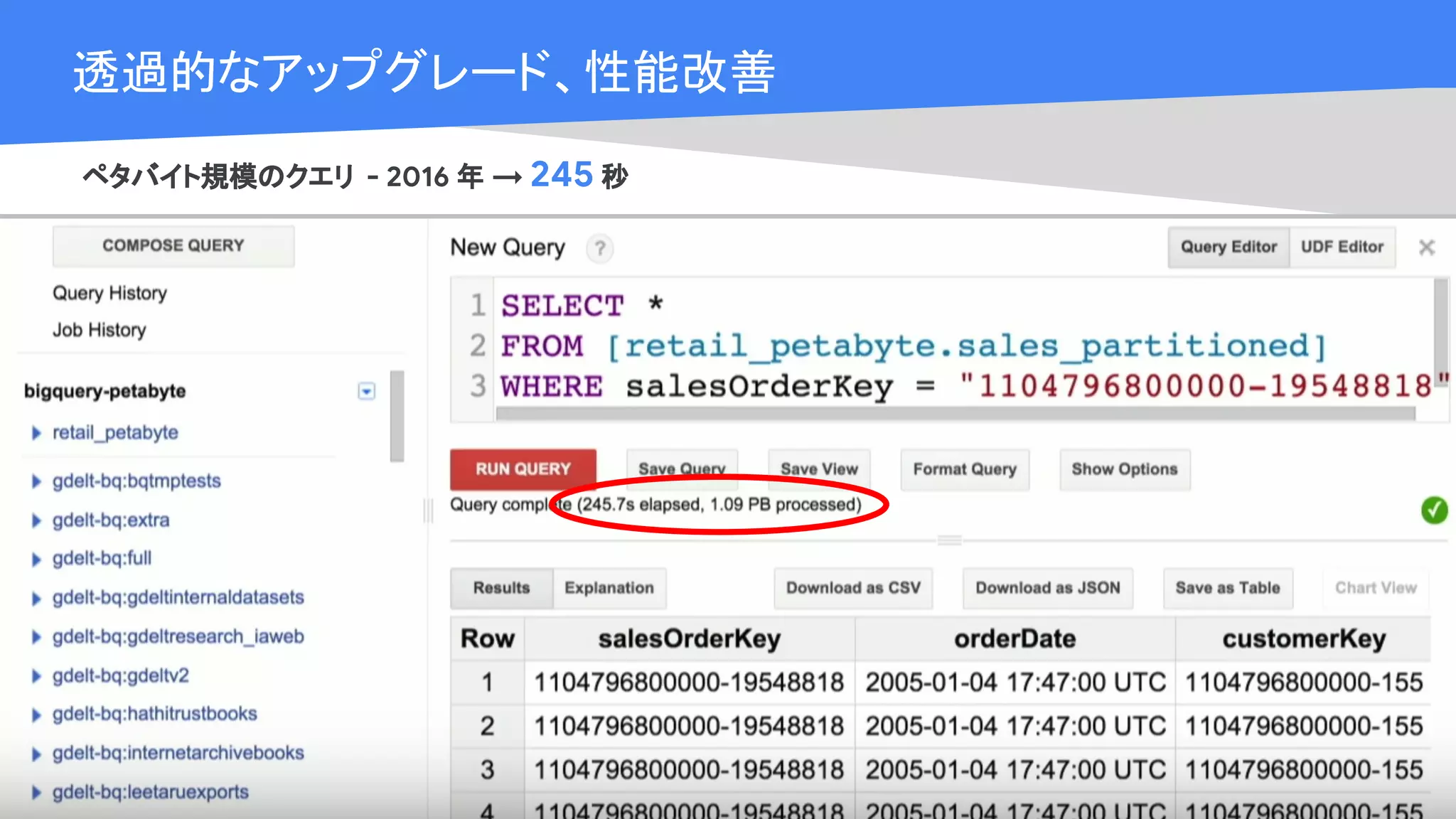Expand gdelt-bq:internetarchivebooks triangle
This screenshot has height=819, width=1456.
(x=36, y=754)
